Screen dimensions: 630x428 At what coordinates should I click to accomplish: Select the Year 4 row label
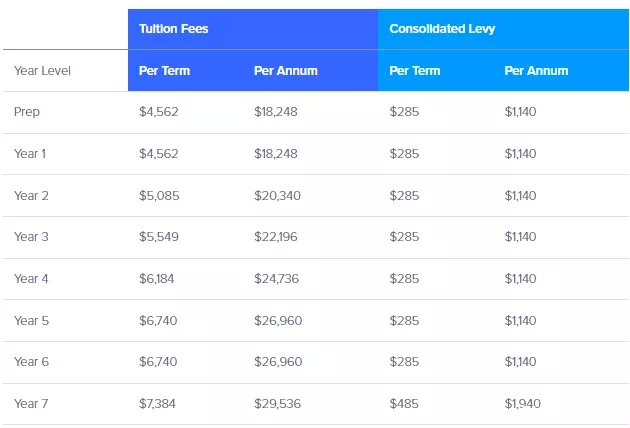31,279
